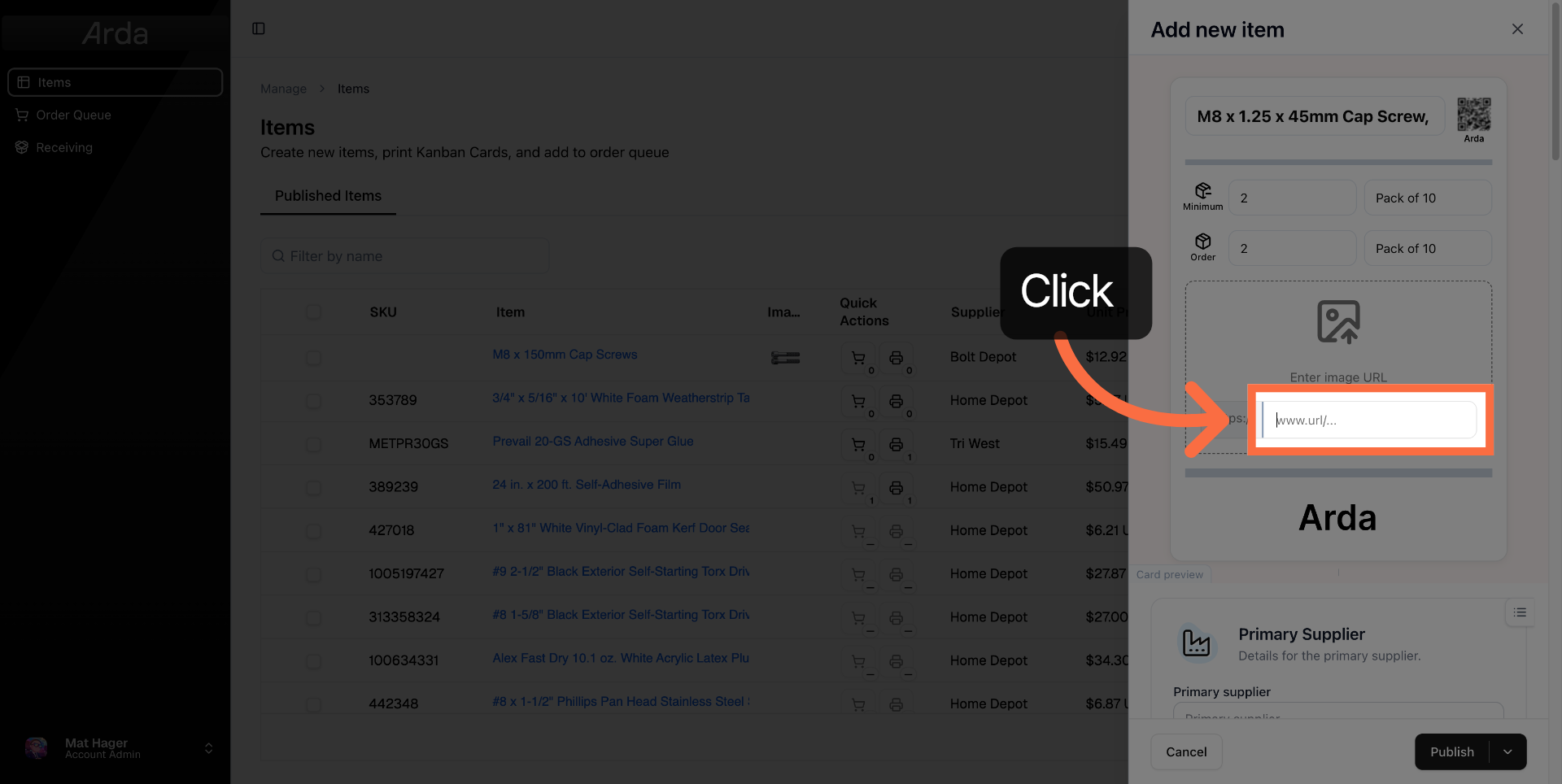Viewport: 1562px width, 784px height.
Task: Check the row for SKU METPR30GS
Action: [313, 444]
